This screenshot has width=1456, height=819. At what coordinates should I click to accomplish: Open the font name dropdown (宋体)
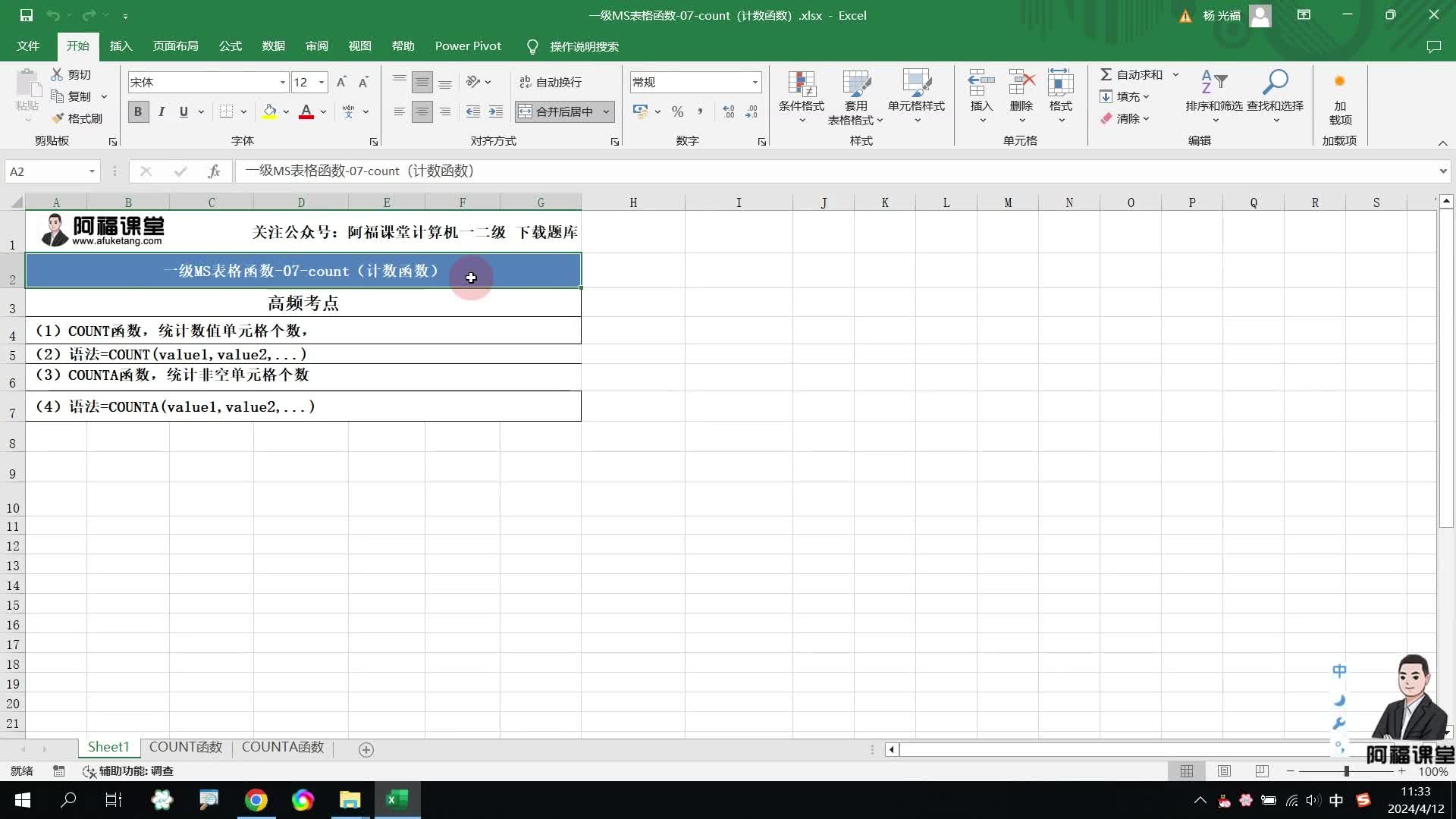tap(282, 82)
